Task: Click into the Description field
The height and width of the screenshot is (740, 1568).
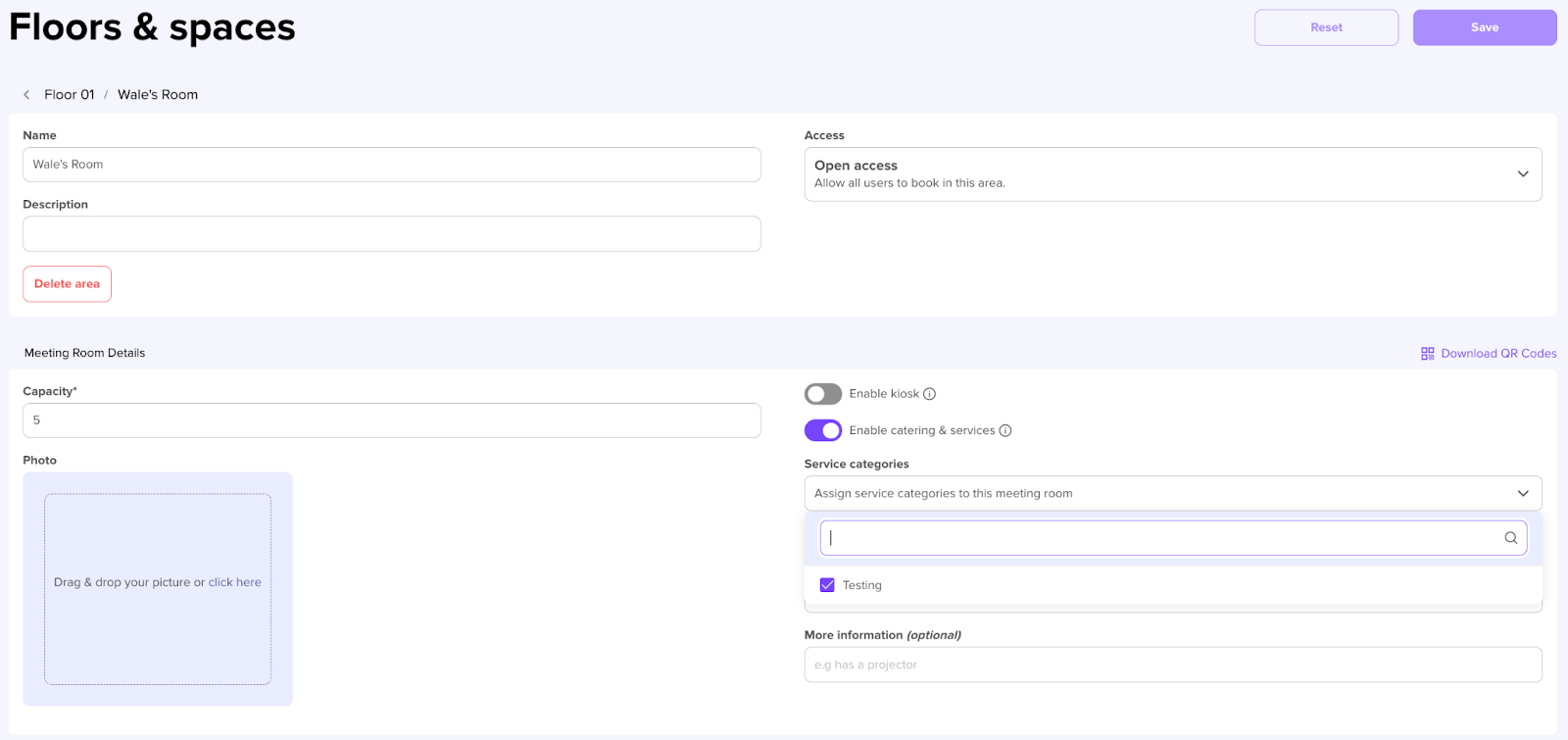Action: (392, 234)
